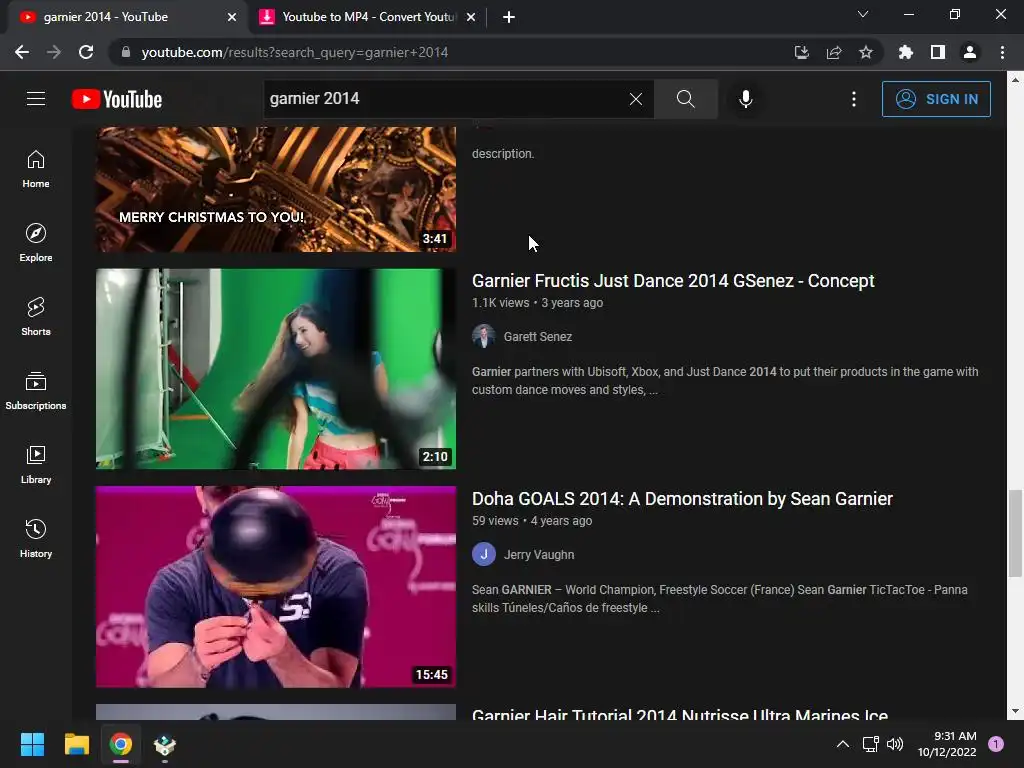Screen dimensions: 1024x768
Task: Open Merry Christmas video thumbnail
Action: click(x=276, y=189)
